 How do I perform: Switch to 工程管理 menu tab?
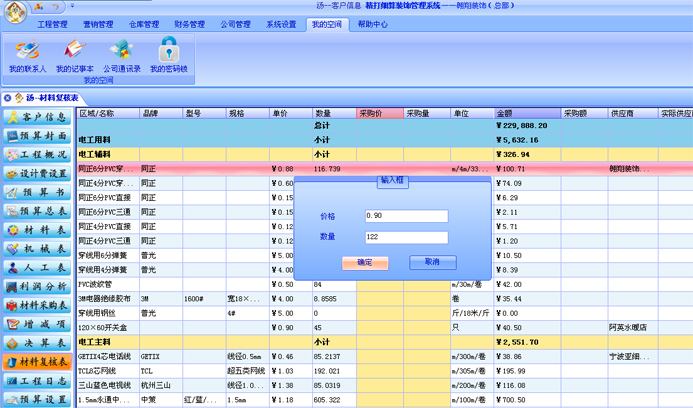[x=52, y=24]
